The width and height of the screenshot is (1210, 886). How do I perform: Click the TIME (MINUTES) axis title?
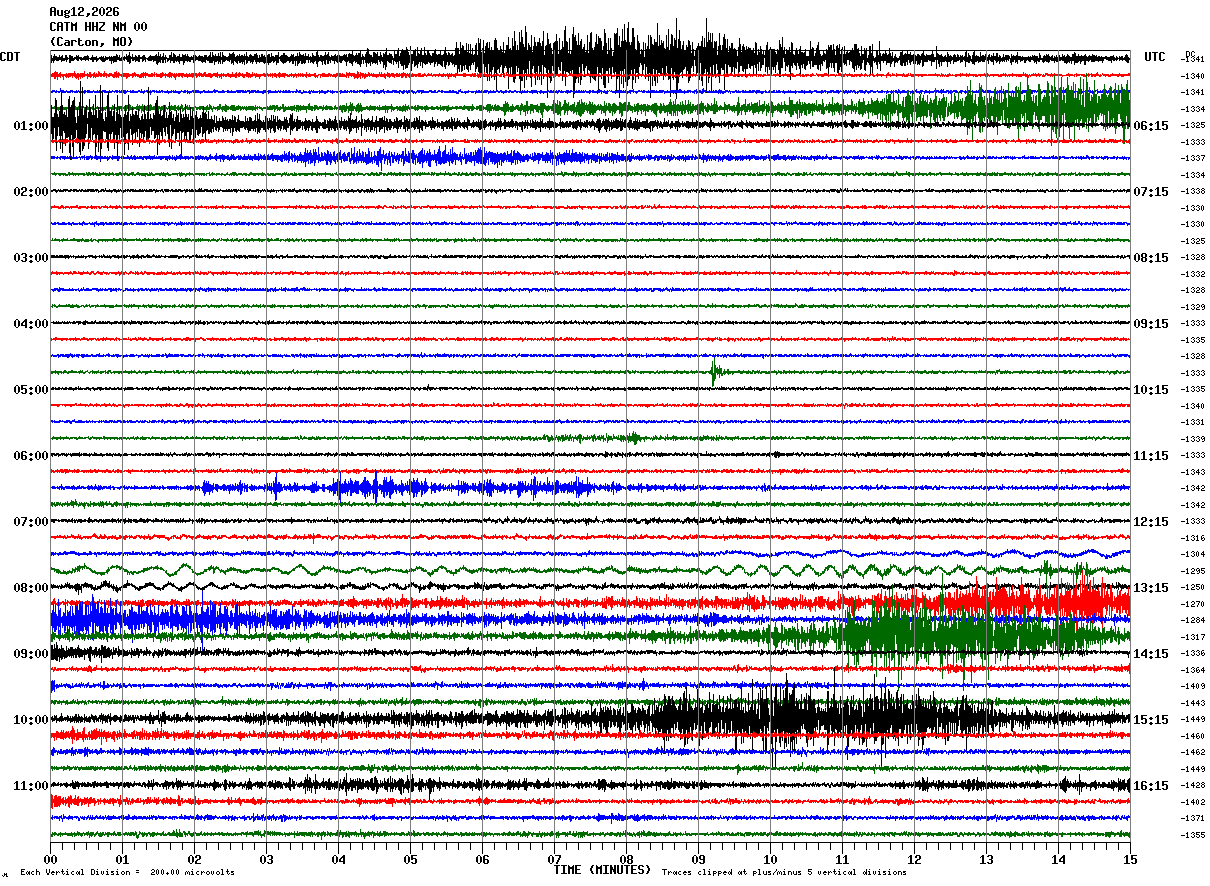(x=602, y=870)
